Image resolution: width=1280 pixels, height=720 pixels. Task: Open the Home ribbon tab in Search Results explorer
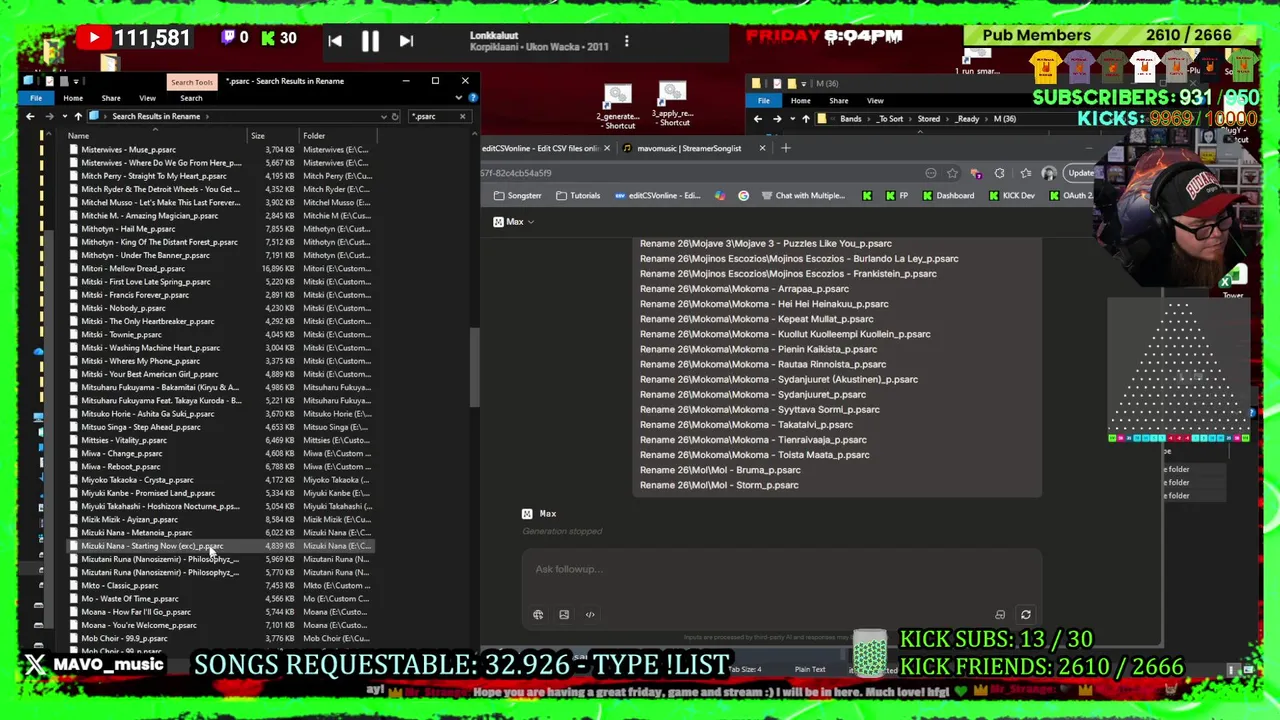point(73,98)
